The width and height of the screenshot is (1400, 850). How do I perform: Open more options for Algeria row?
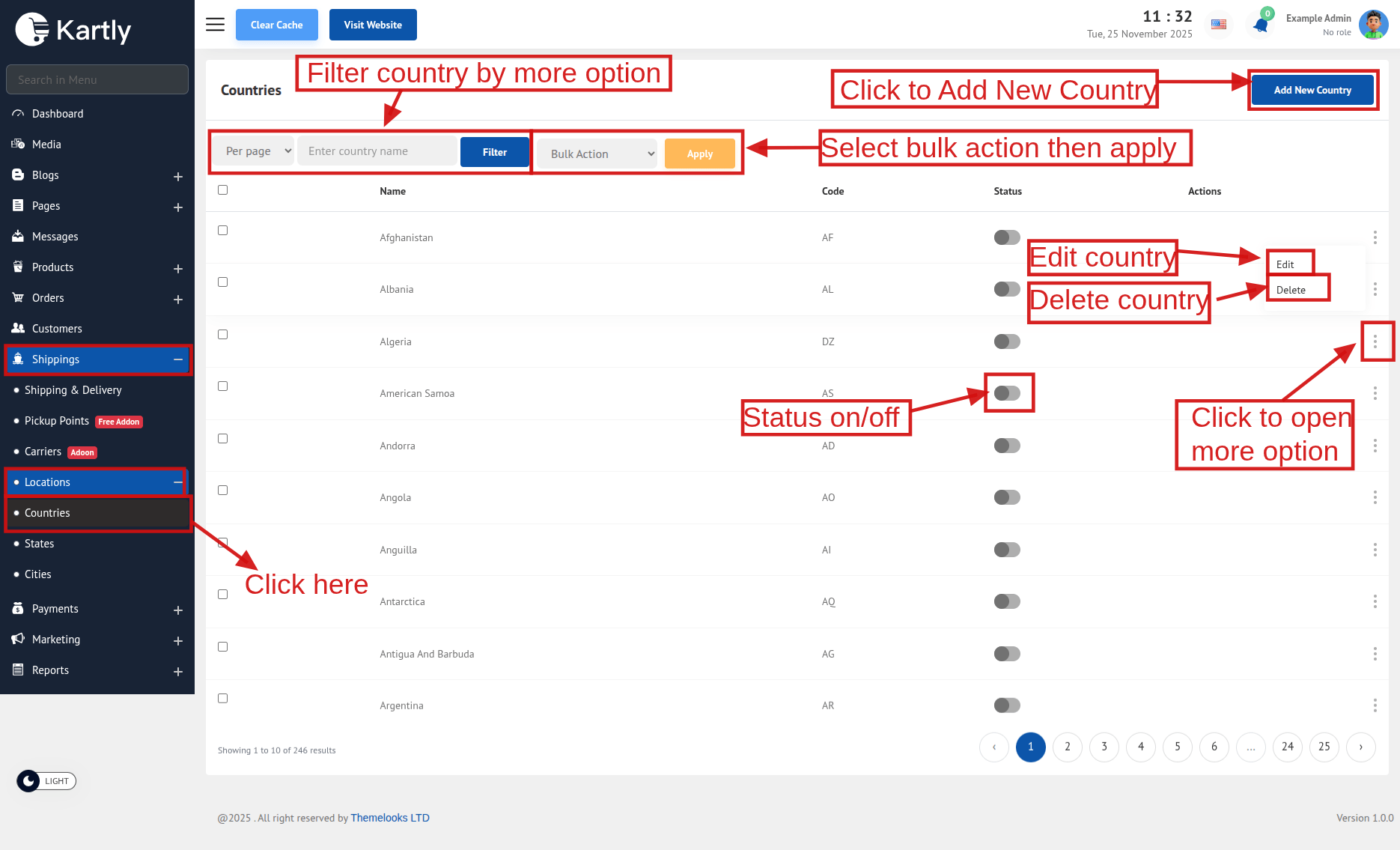pos(1375,341)
